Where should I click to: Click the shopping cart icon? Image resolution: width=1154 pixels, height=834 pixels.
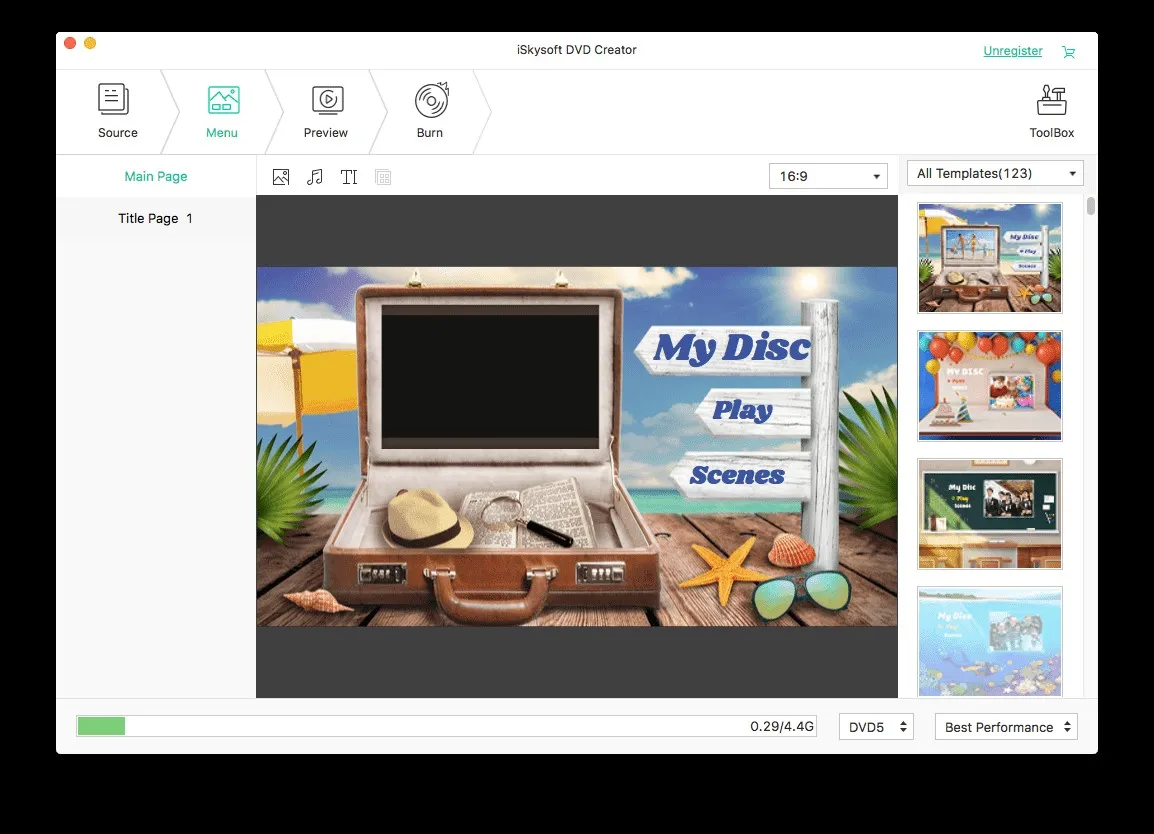point(1067,51)
